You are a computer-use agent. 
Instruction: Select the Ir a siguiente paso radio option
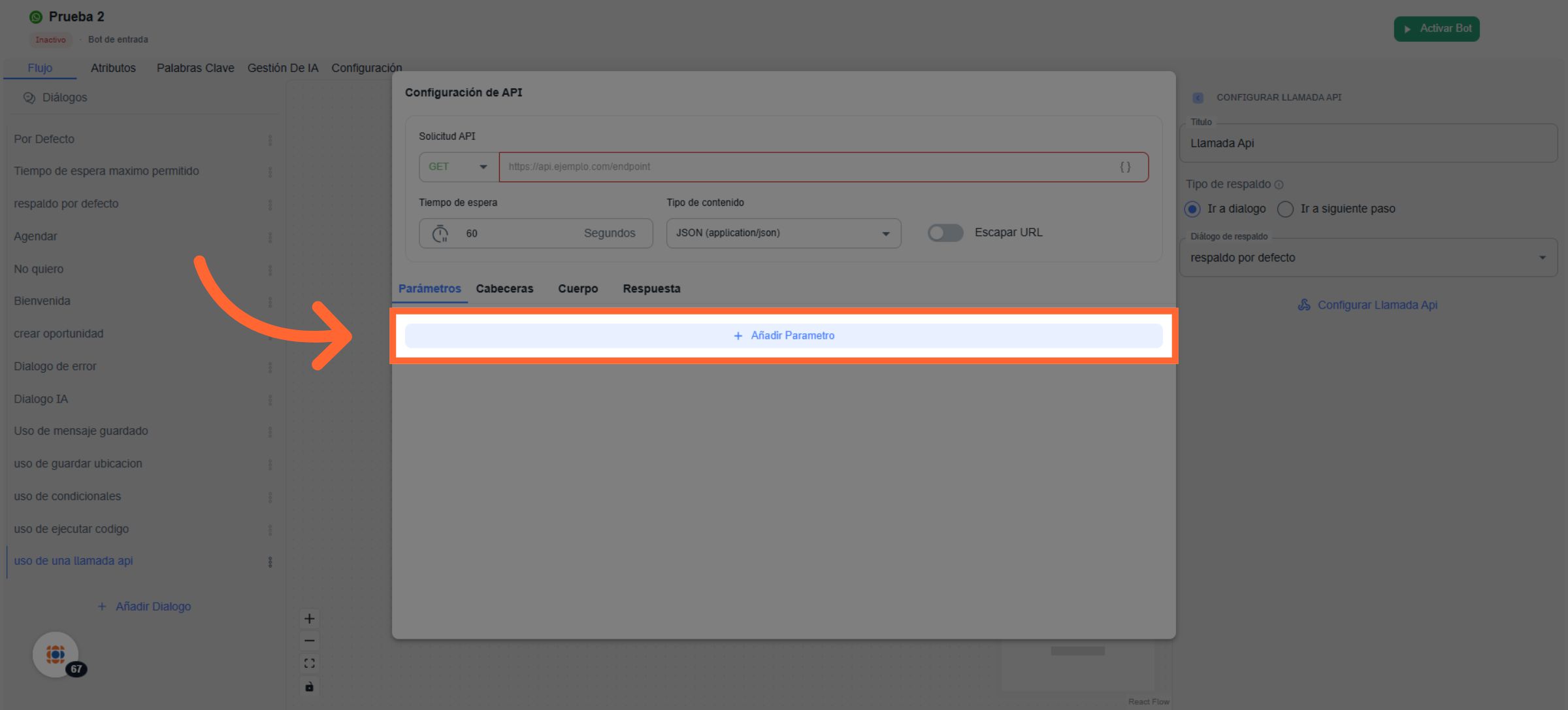[x=1285, y=209]
